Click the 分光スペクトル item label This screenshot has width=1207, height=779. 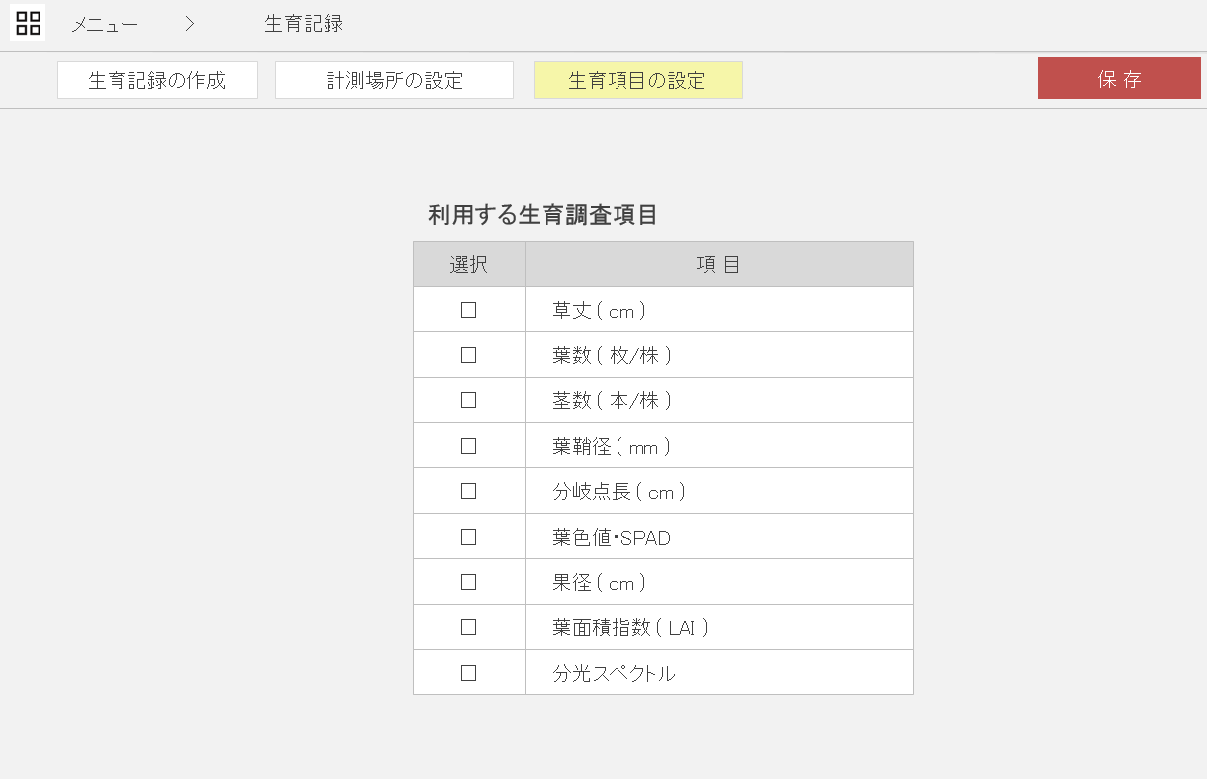[x=614, y=673]
